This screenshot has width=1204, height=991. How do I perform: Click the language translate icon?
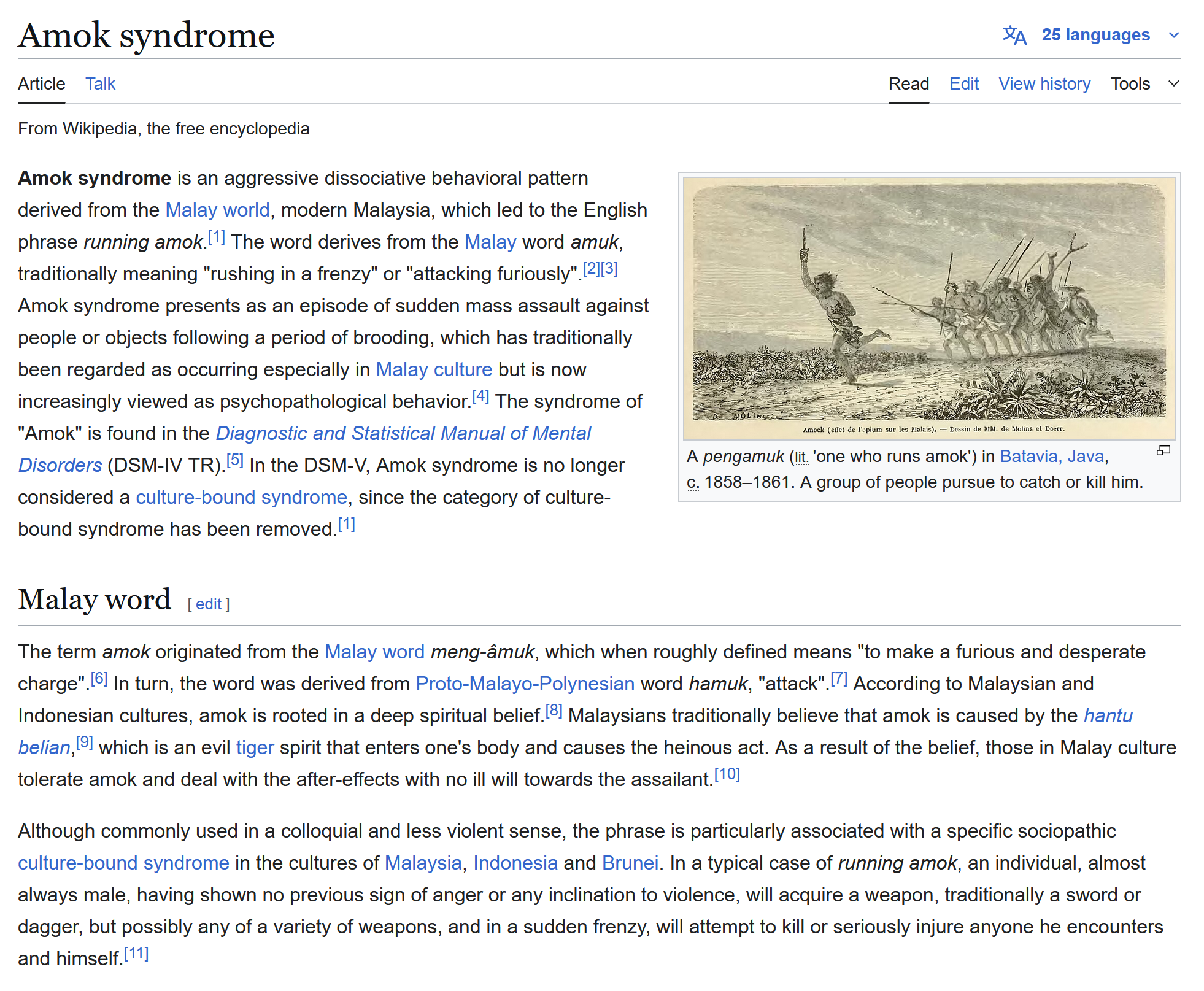click(x=1014, y=36)
